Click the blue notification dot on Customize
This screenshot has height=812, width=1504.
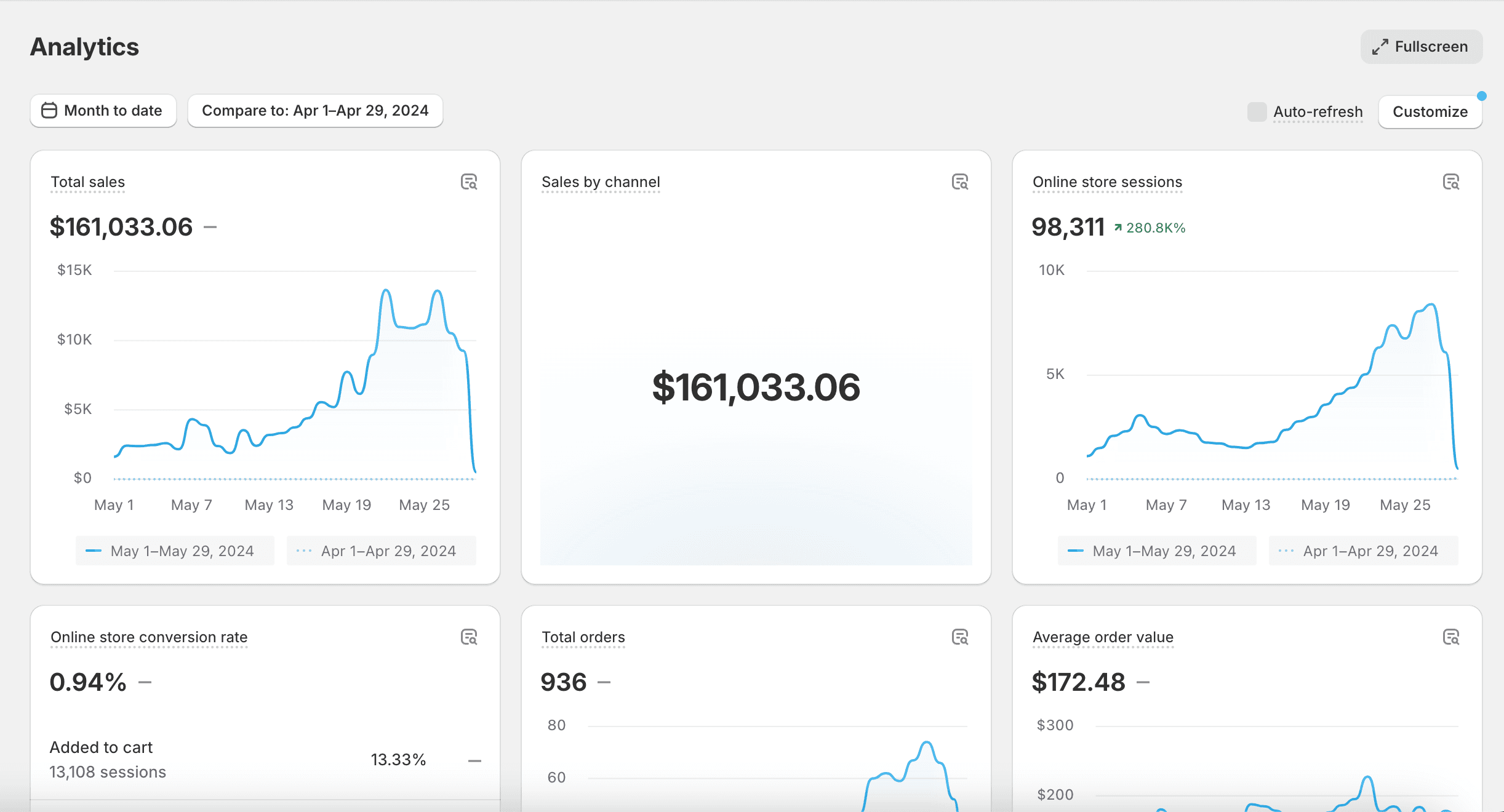[1482, 96]
